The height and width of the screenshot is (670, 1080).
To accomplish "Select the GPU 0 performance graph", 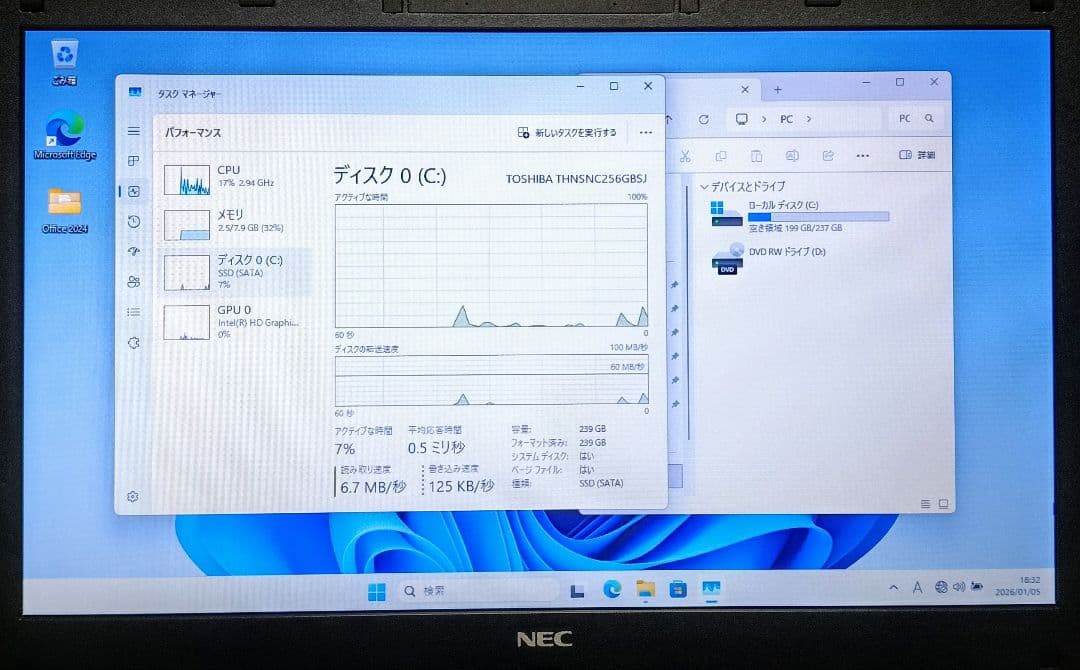I will [186, 322].
